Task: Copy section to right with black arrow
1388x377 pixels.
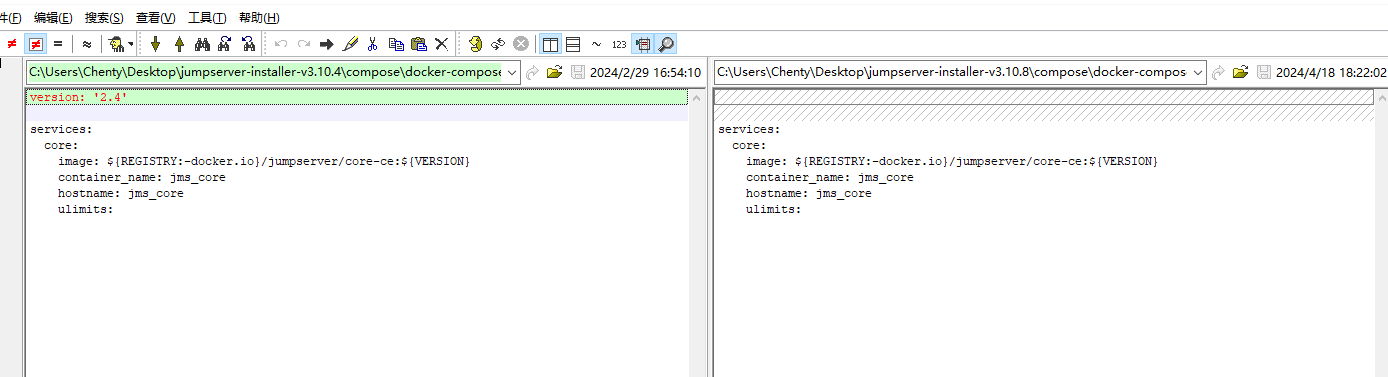Action: coord(326,44)
